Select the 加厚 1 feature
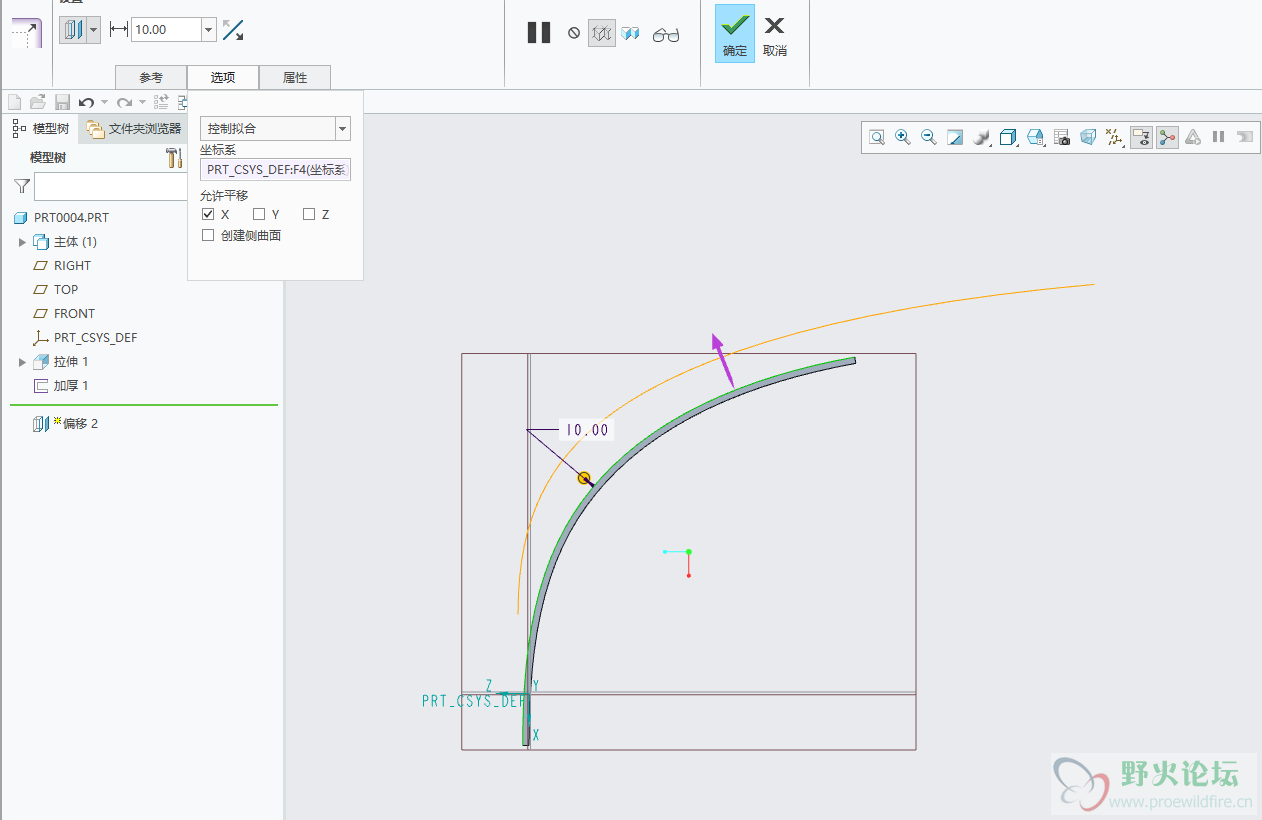This screenshot has height=820, width=1262. tap(71, 386)
